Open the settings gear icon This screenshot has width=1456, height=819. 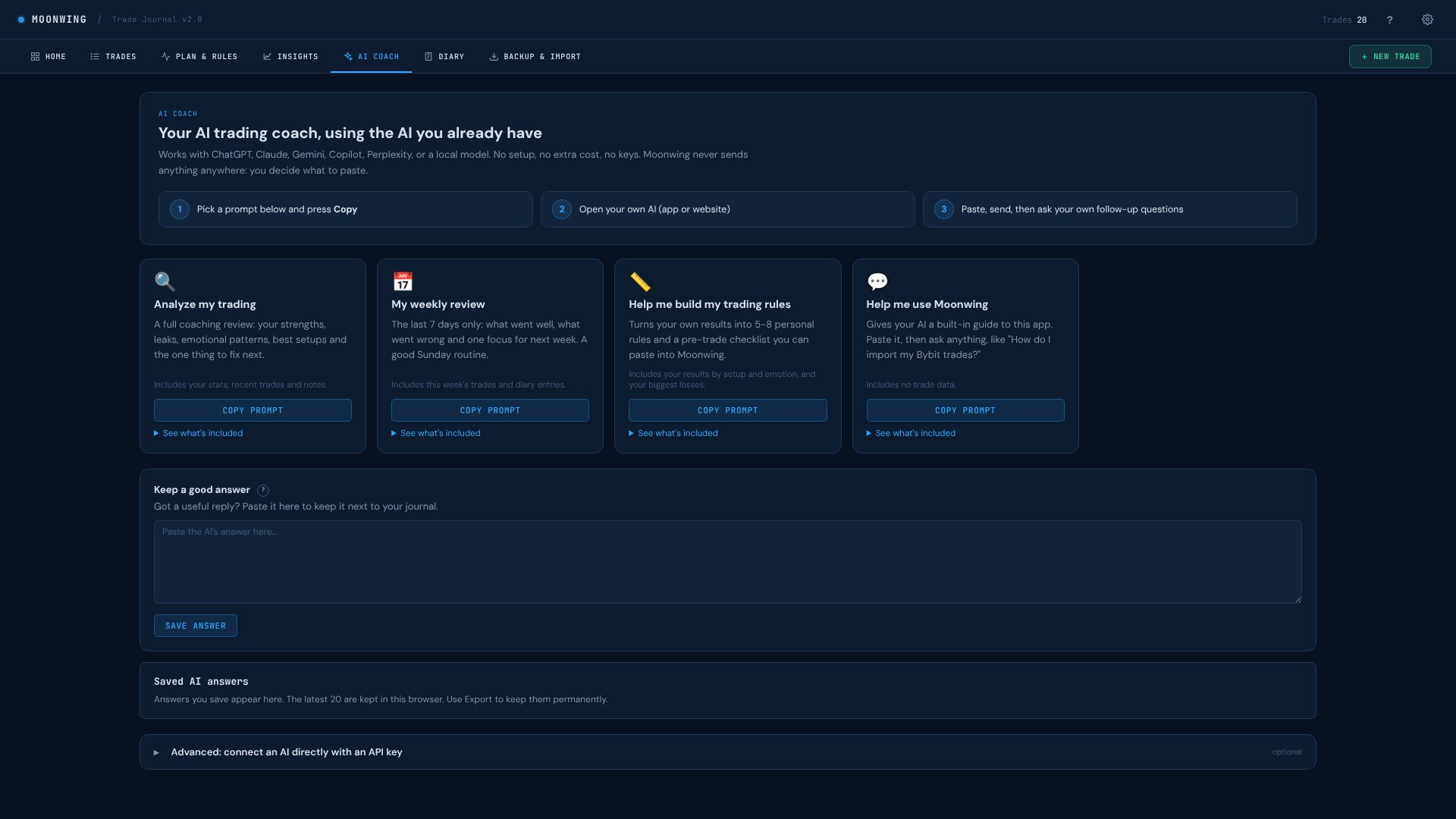coord(1427,20)
